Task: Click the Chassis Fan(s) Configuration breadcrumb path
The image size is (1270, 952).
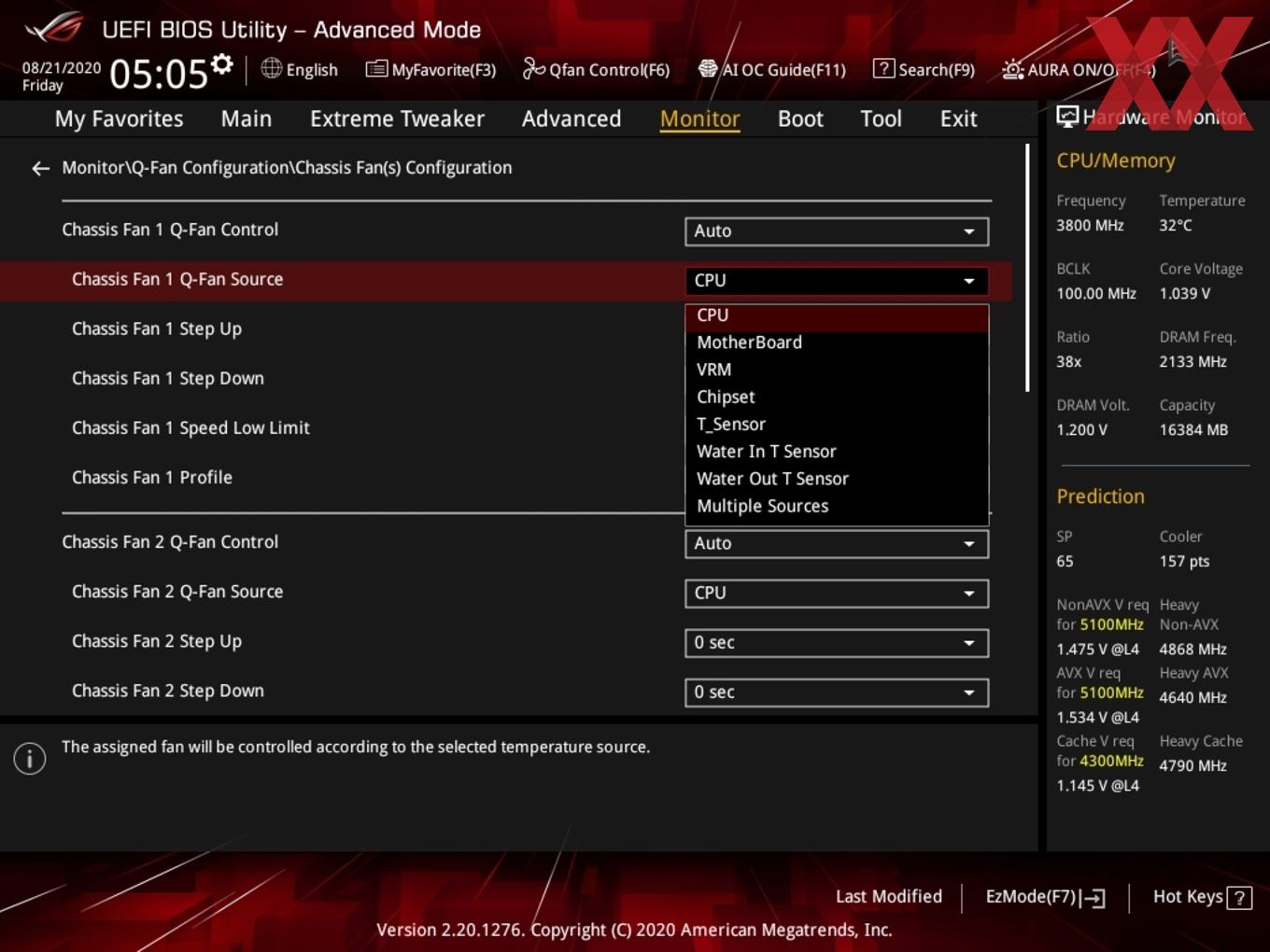Action: 287,168
